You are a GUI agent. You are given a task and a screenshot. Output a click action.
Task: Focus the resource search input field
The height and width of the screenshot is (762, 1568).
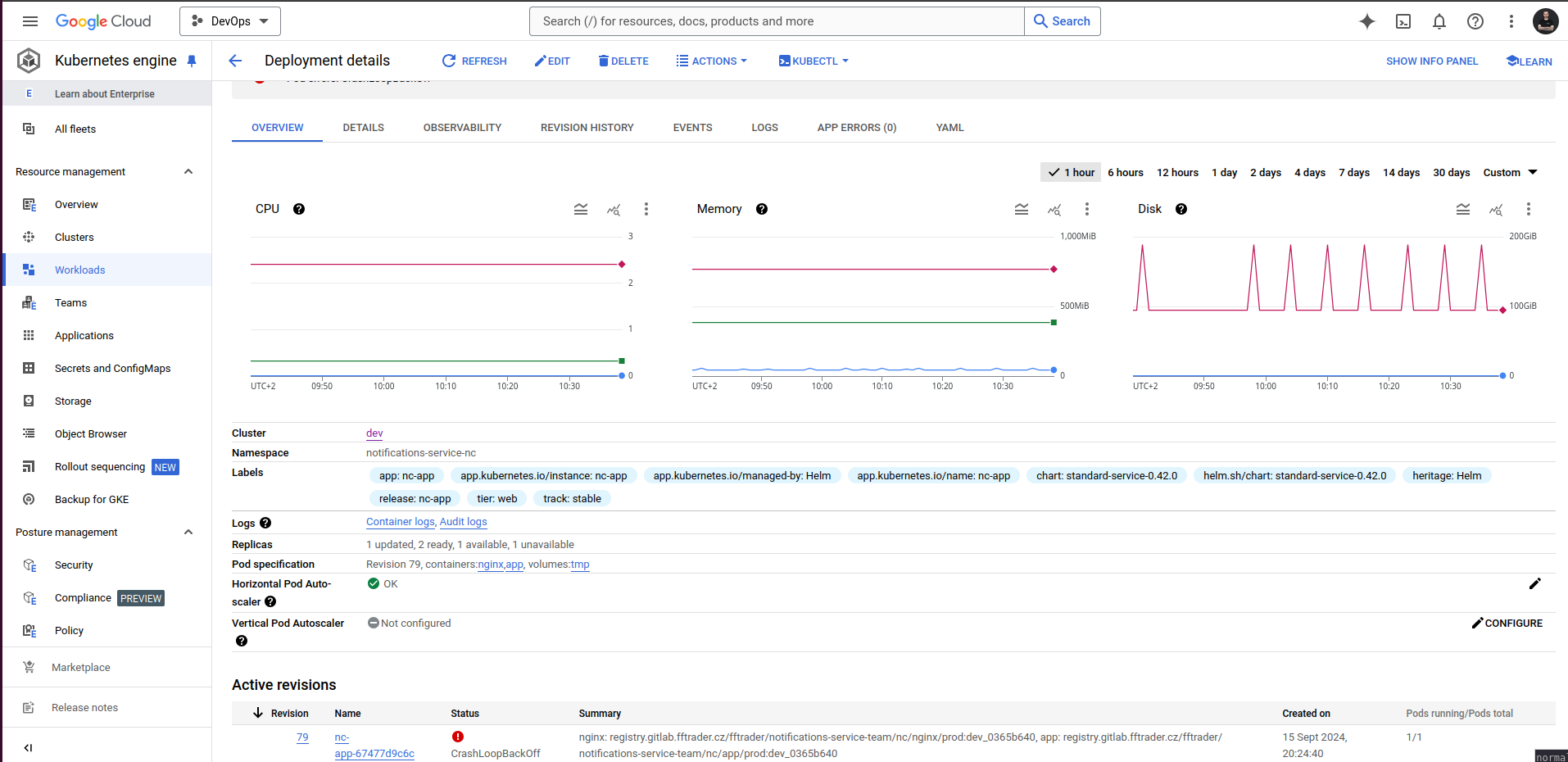tap(777, 21)
